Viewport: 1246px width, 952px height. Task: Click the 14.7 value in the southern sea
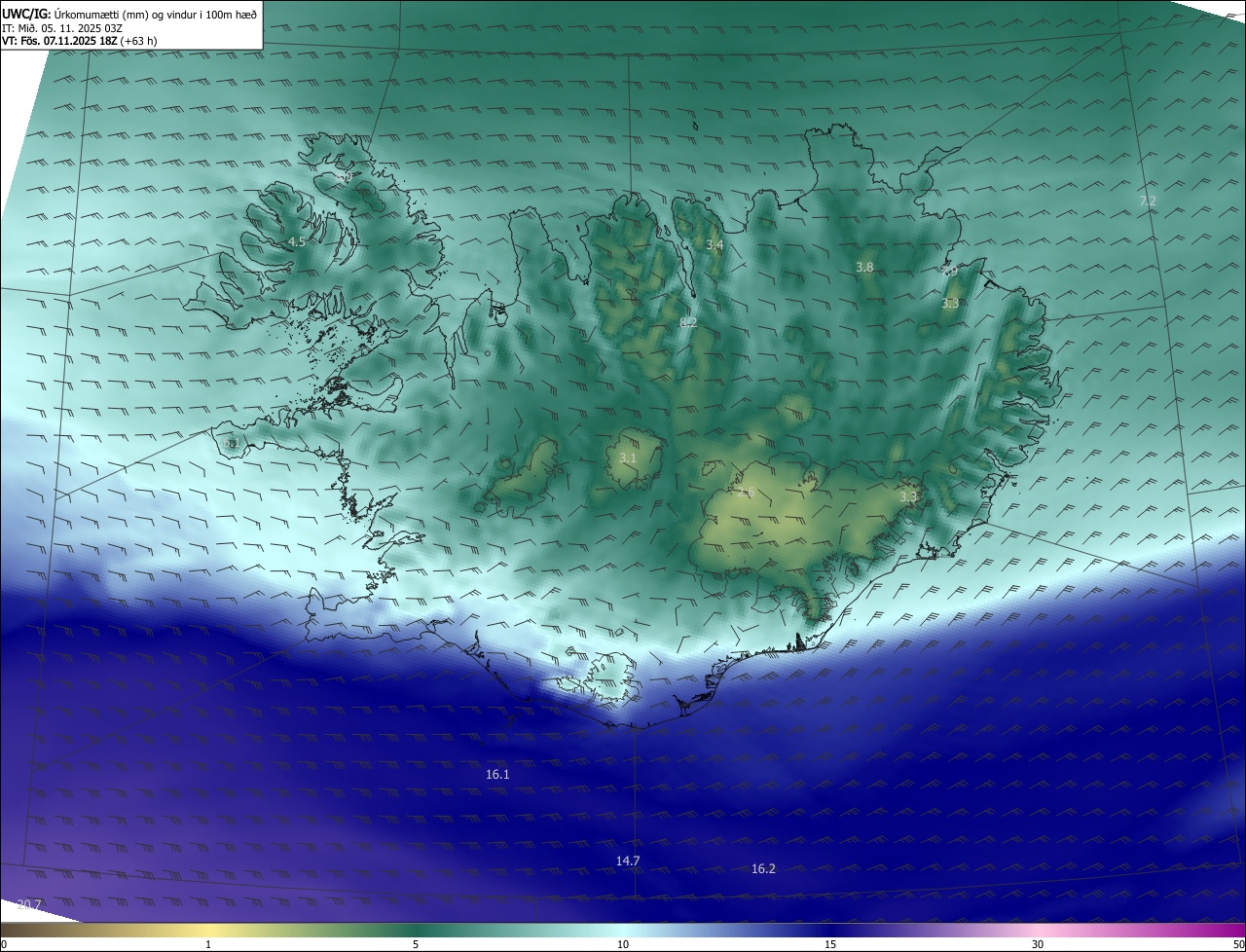point(628,860)
